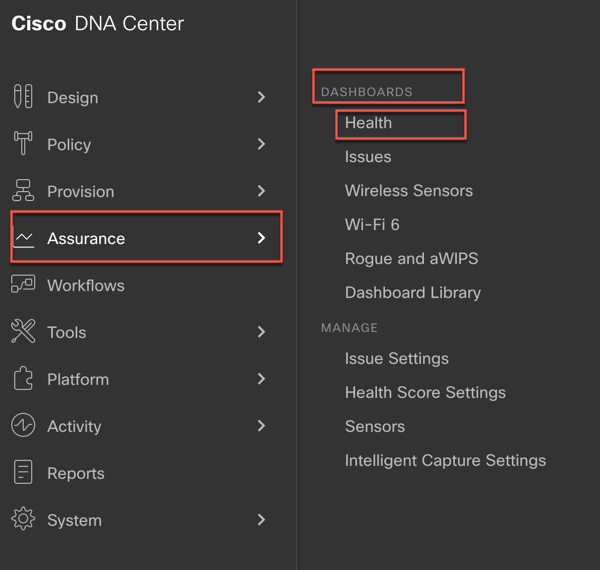
Task: Click the System gear icon
Action: click(x=23, y=519)
